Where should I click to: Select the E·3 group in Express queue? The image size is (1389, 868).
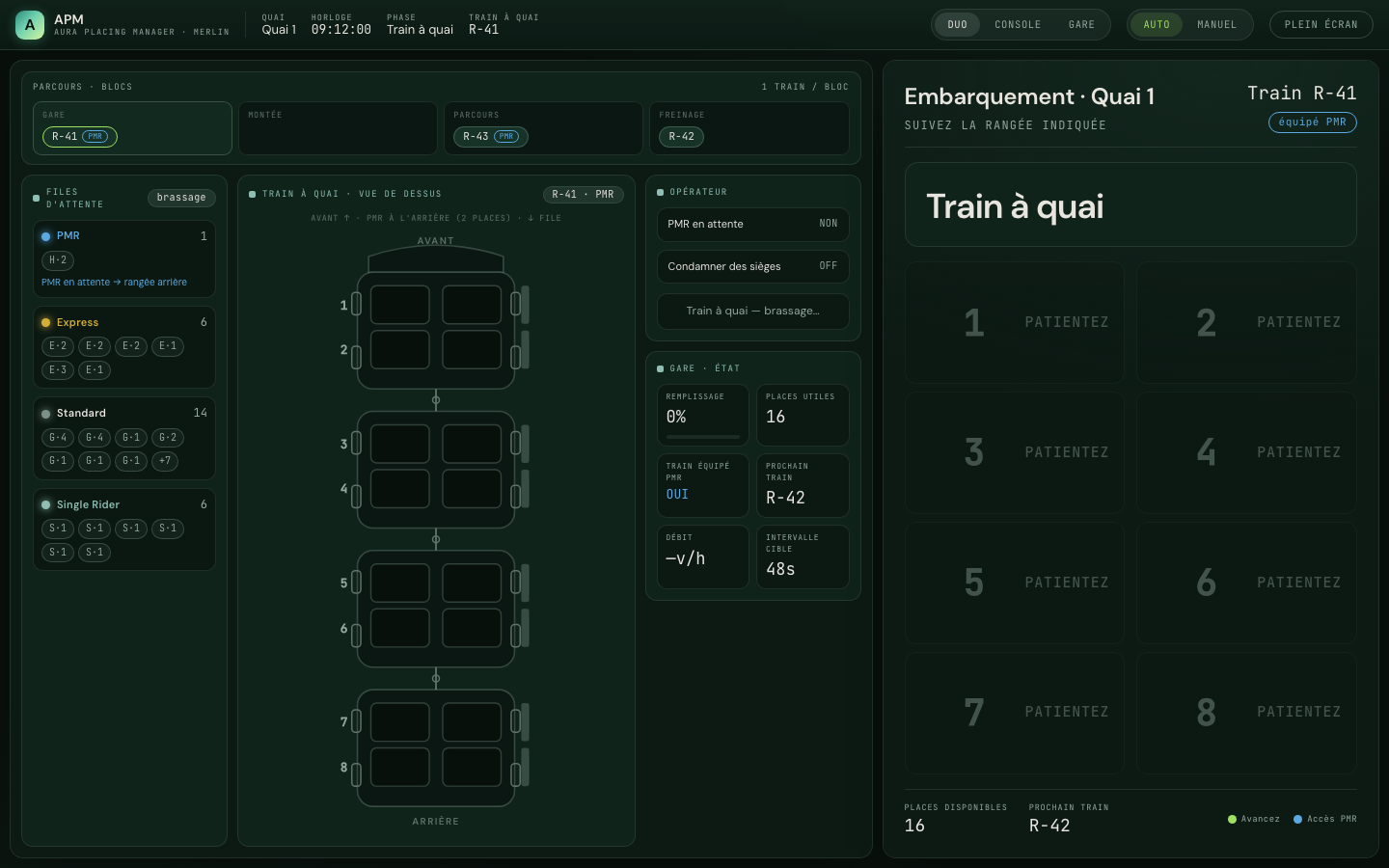coord(58,370)
